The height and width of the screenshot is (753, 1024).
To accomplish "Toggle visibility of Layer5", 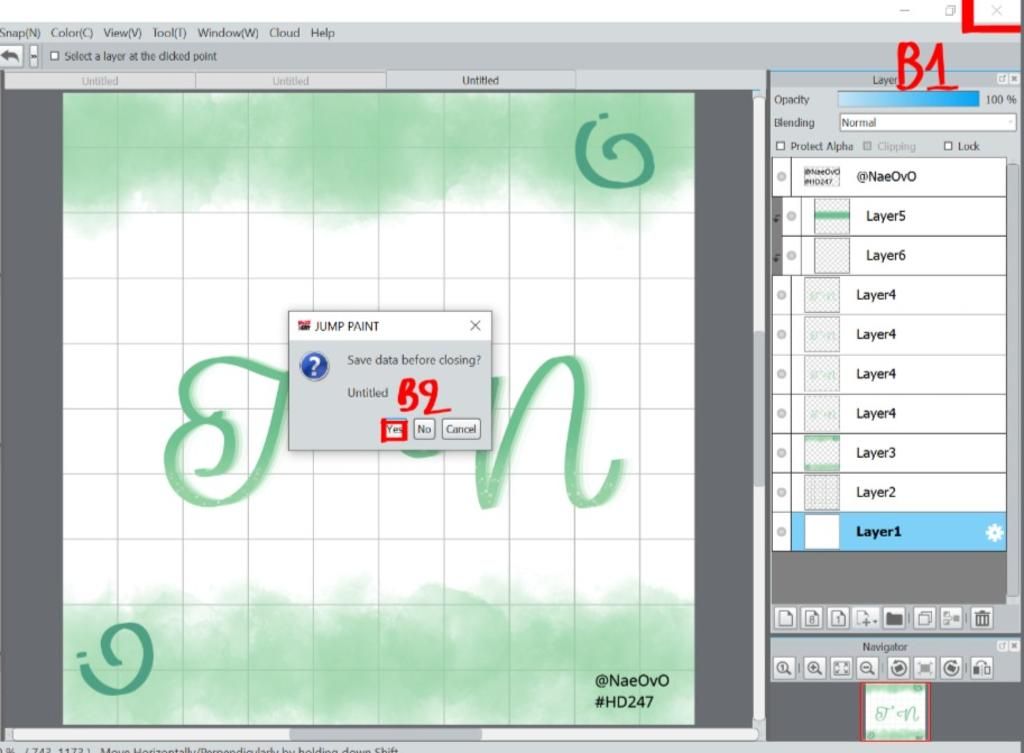I will coord(792,216).
